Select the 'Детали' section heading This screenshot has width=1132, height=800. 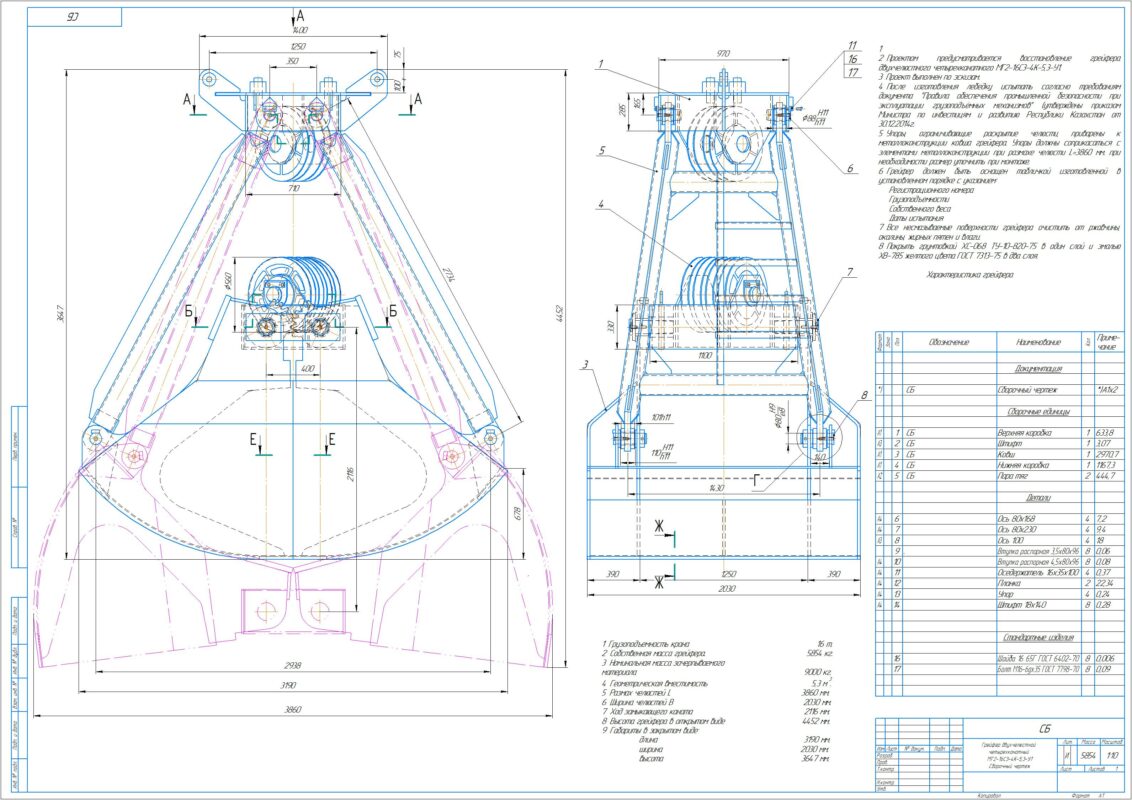pos(1037,498)
